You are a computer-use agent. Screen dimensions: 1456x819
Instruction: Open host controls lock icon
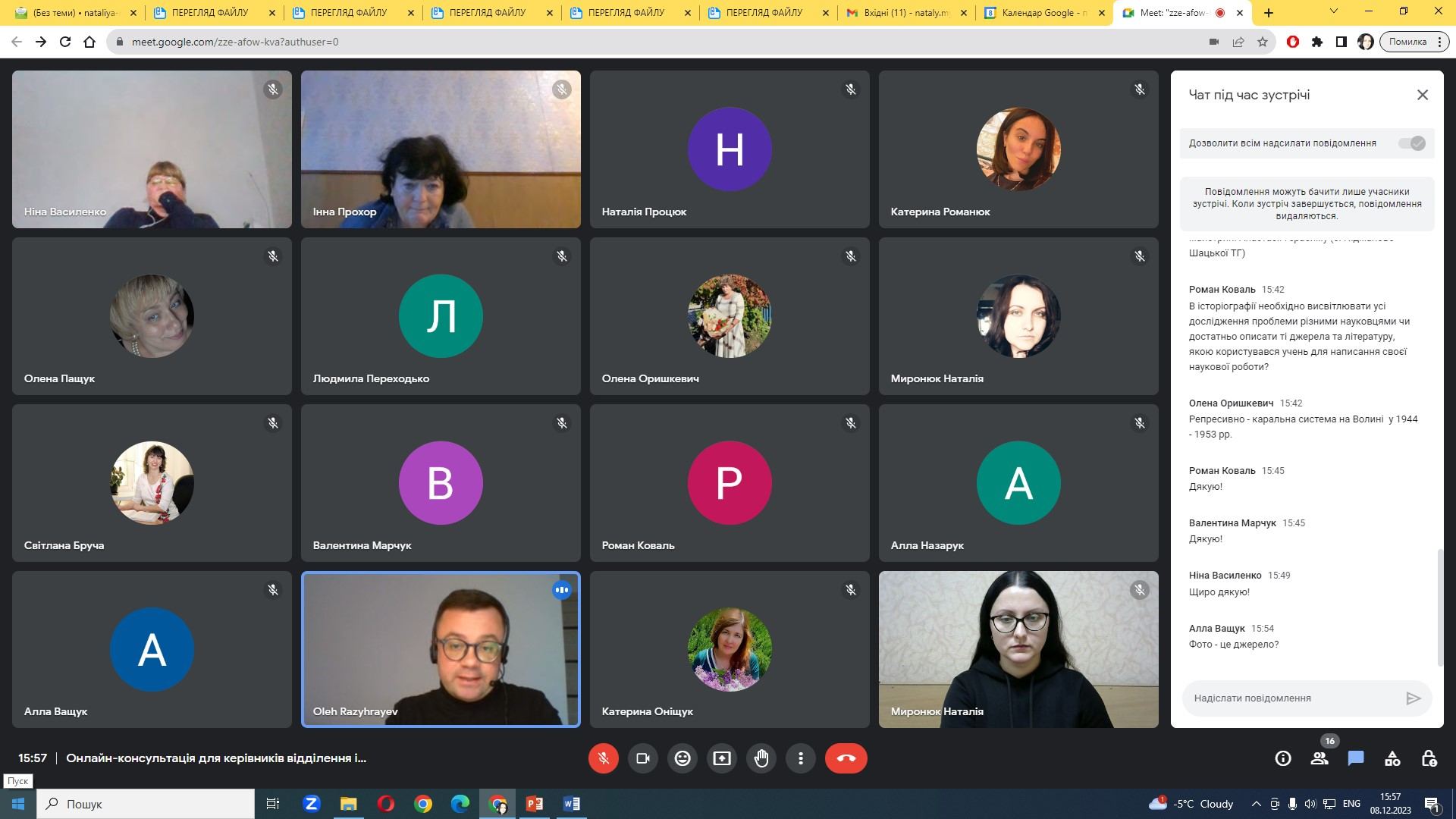(1429, 758)
